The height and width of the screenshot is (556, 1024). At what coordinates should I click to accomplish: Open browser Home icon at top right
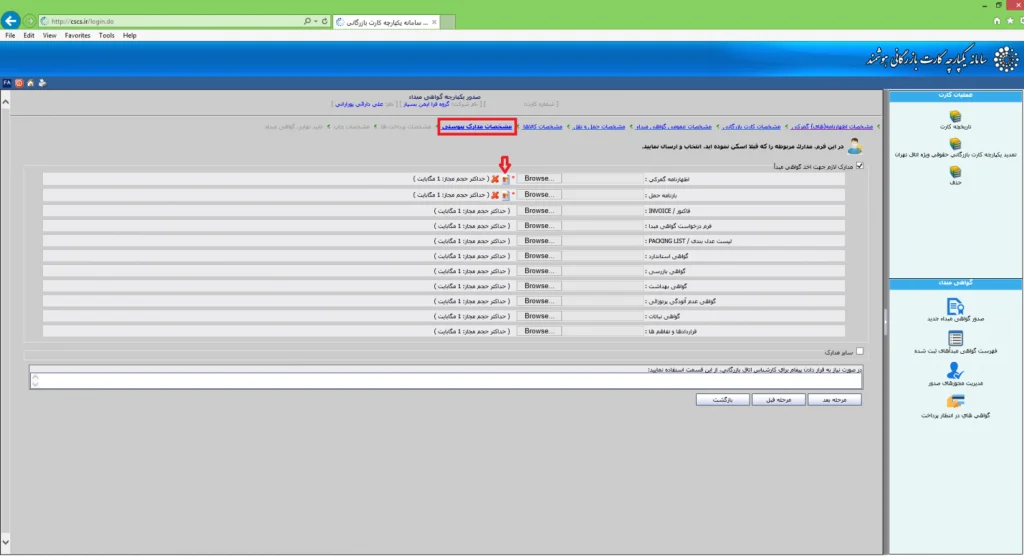[997, 21]
